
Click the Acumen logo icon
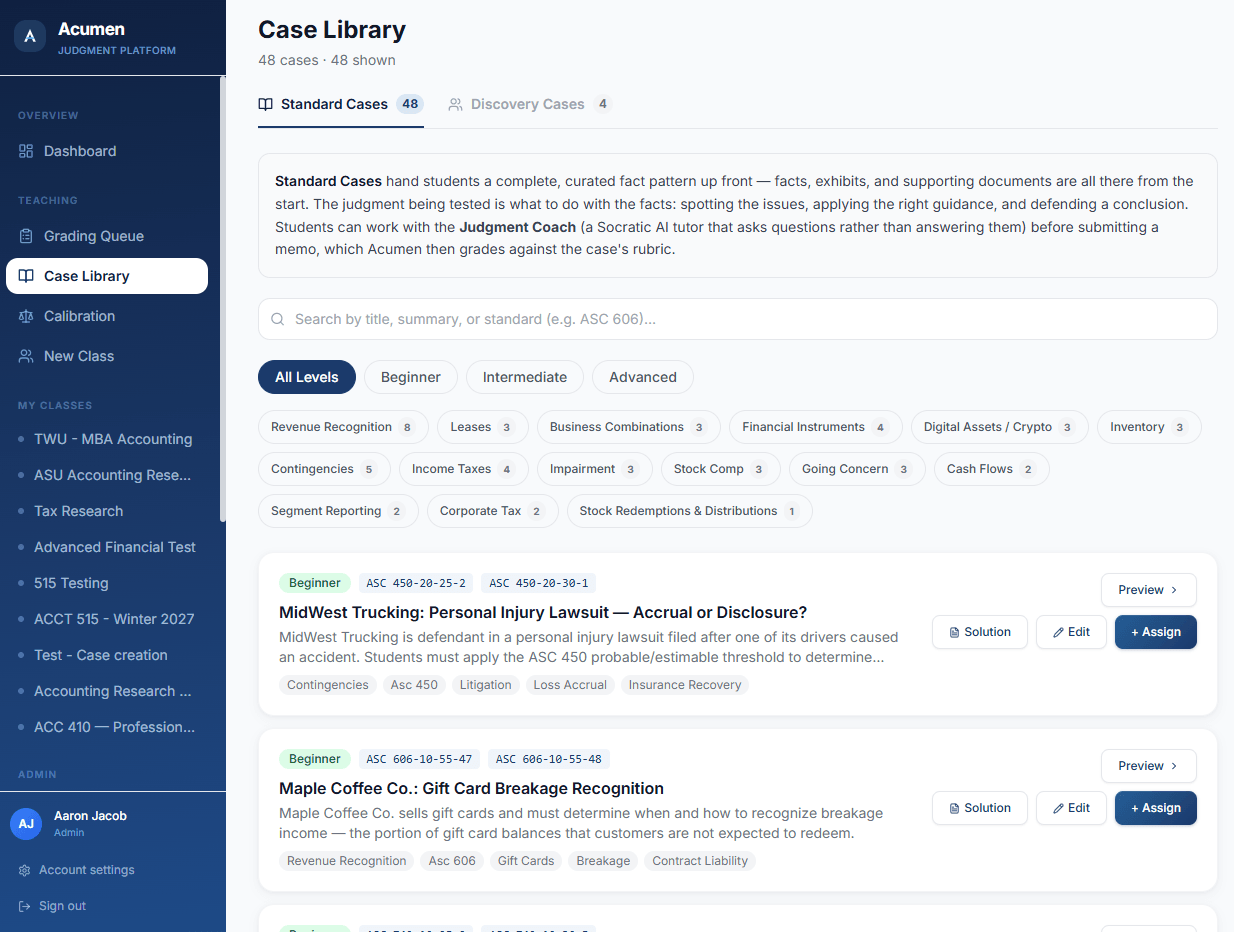pos(30,37)
